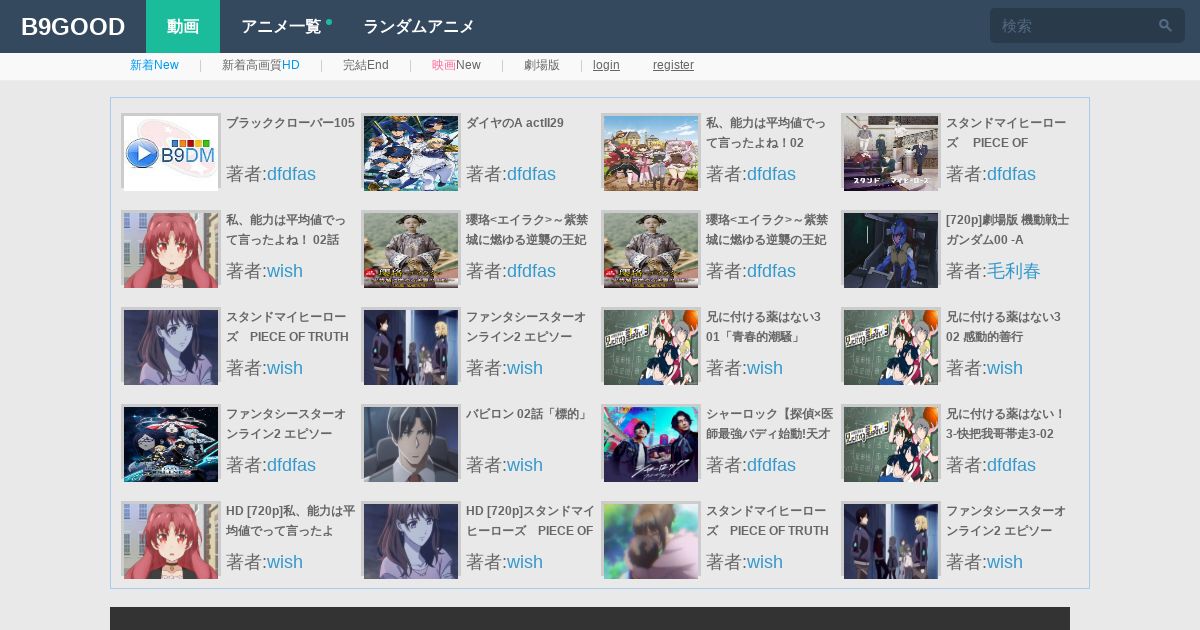The image size is (1200, 630).
Task: Open author dfdfas beside シャーロック
Action: click(771, 465)
